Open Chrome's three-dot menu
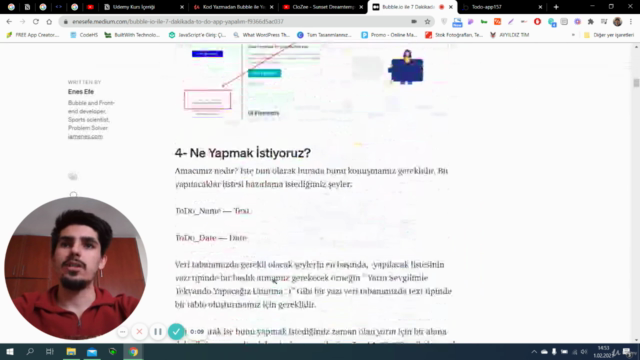Viewport: 640px width, 360px height. 631,22
